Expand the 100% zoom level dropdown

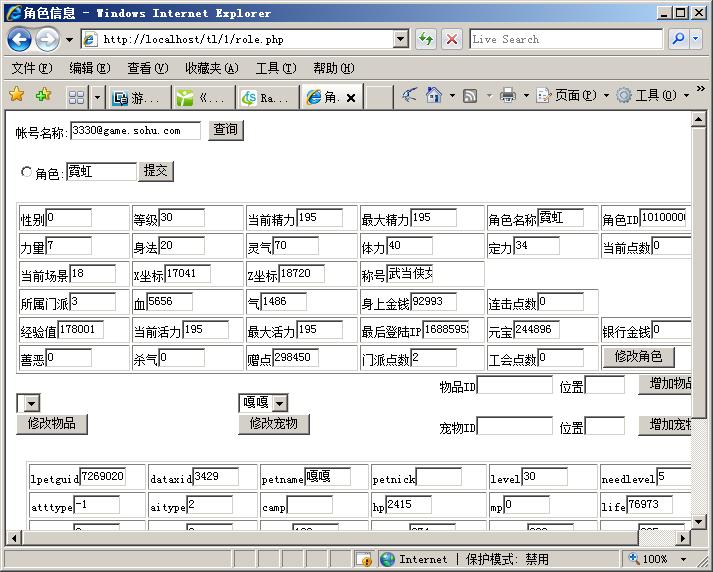[684, 559]
